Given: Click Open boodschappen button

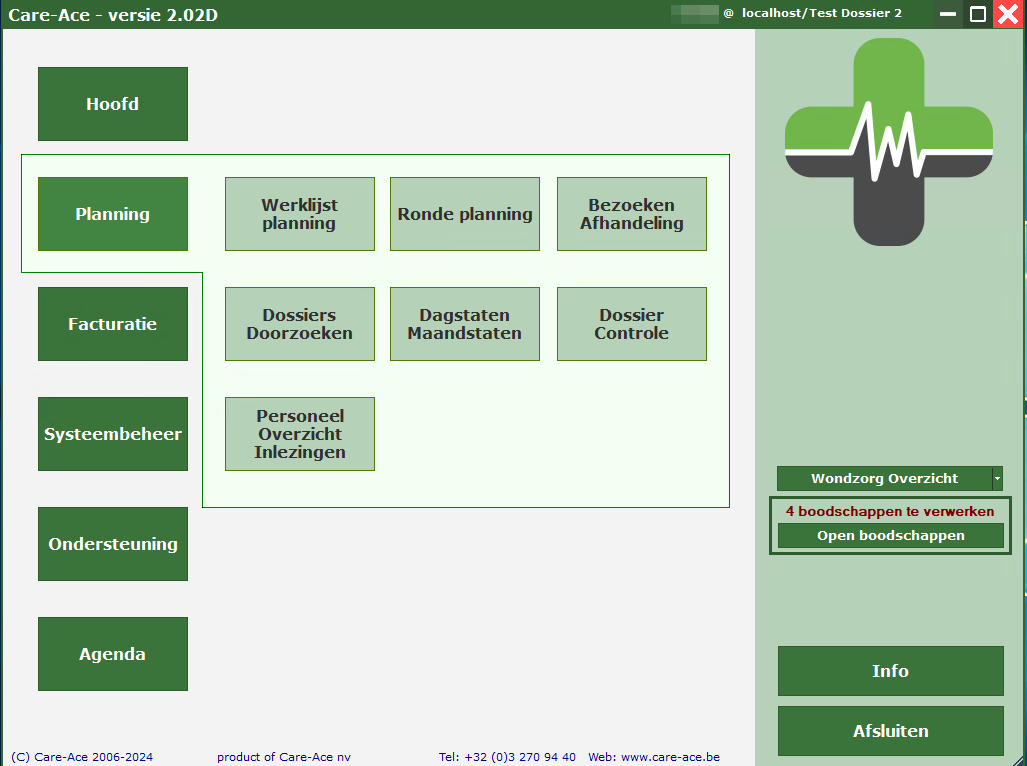Looking at the screenshot, I should (890, 536).
